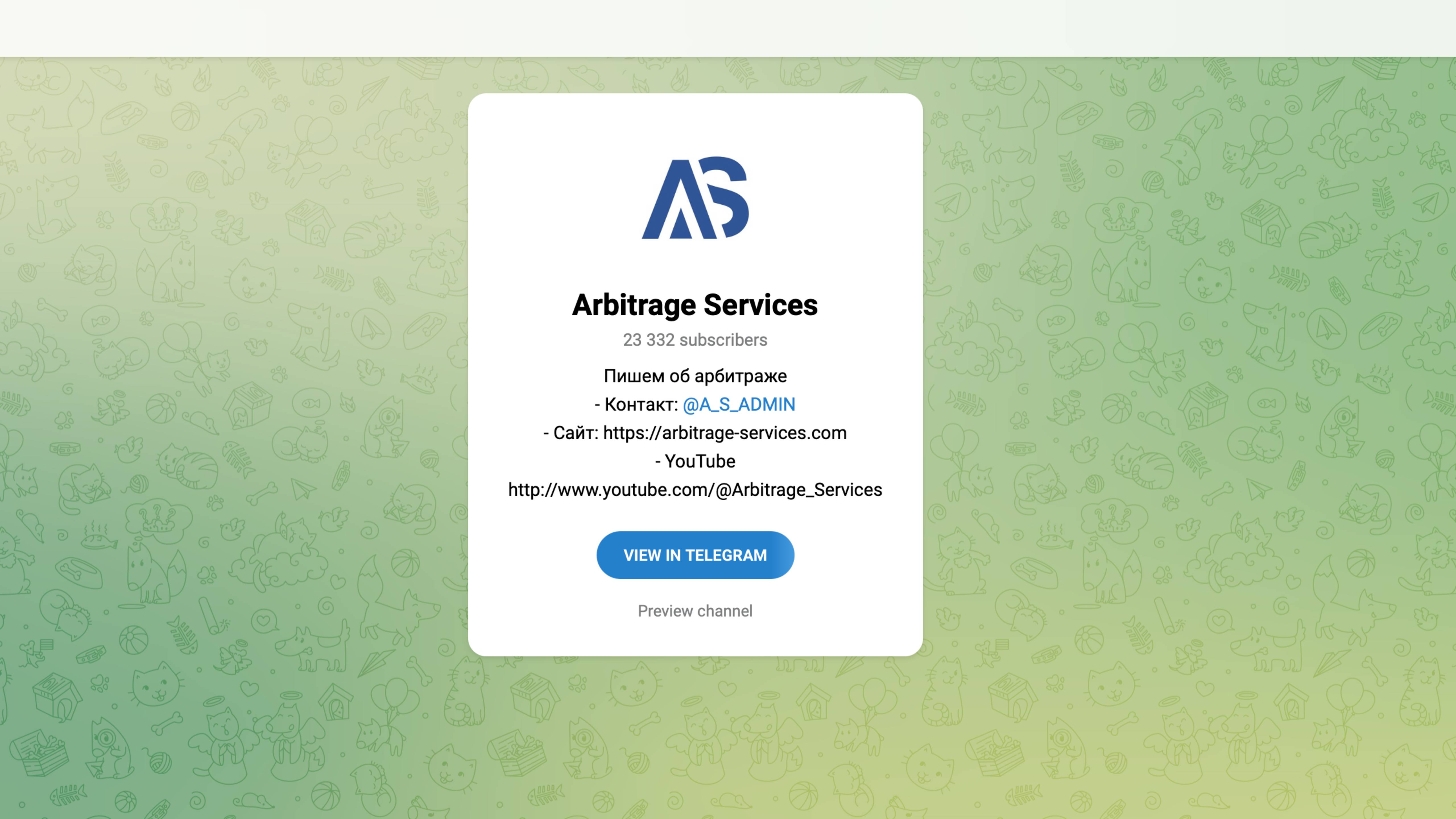Click the word 'subscribers' under the title
This screenshot has height=819, width=1456.
pos(723,340)
